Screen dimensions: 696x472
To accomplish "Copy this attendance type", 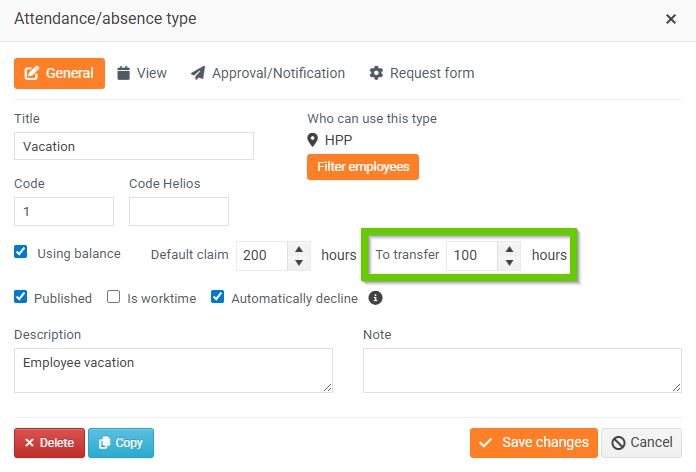I will coord(121,442).
